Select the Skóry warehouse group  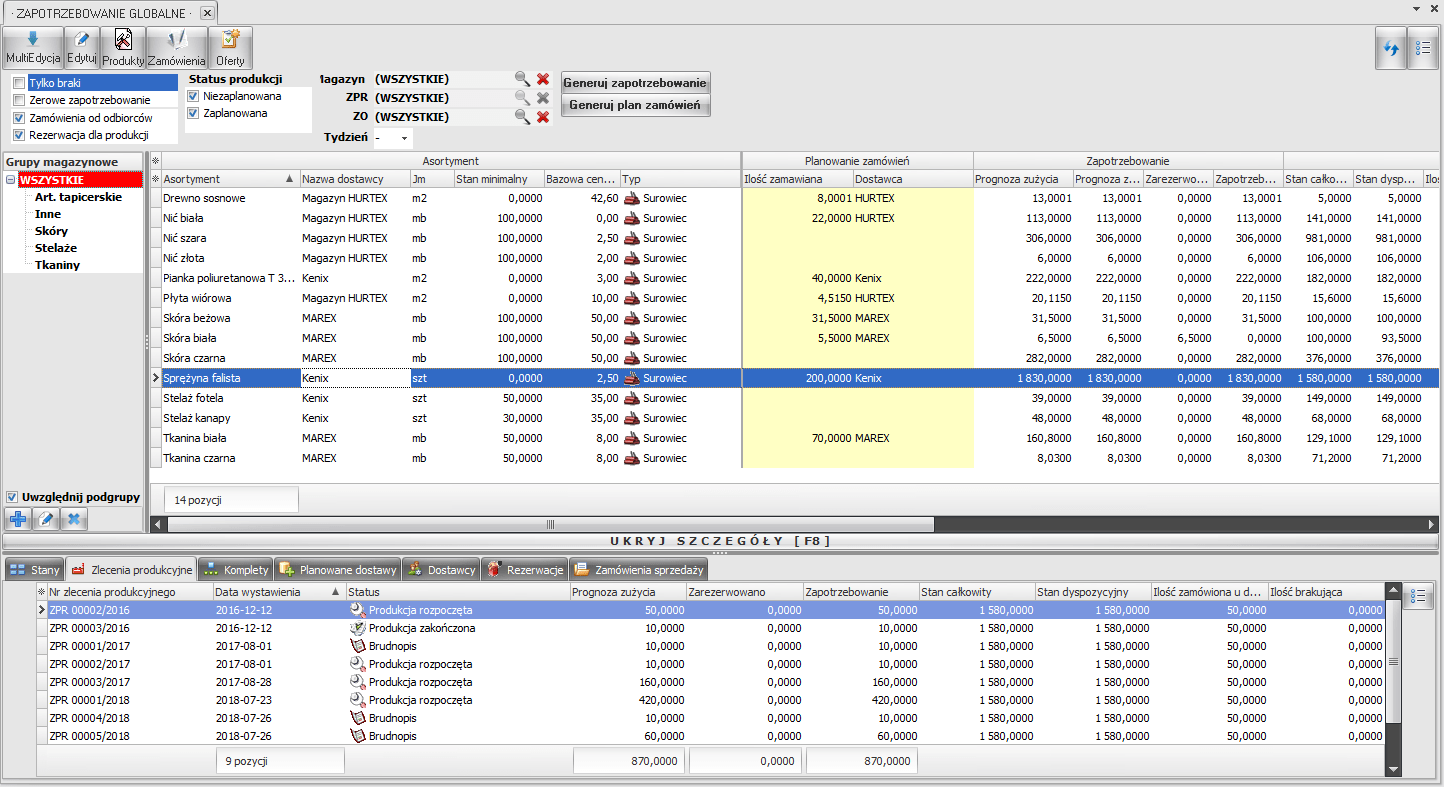[x=50, y=231]
